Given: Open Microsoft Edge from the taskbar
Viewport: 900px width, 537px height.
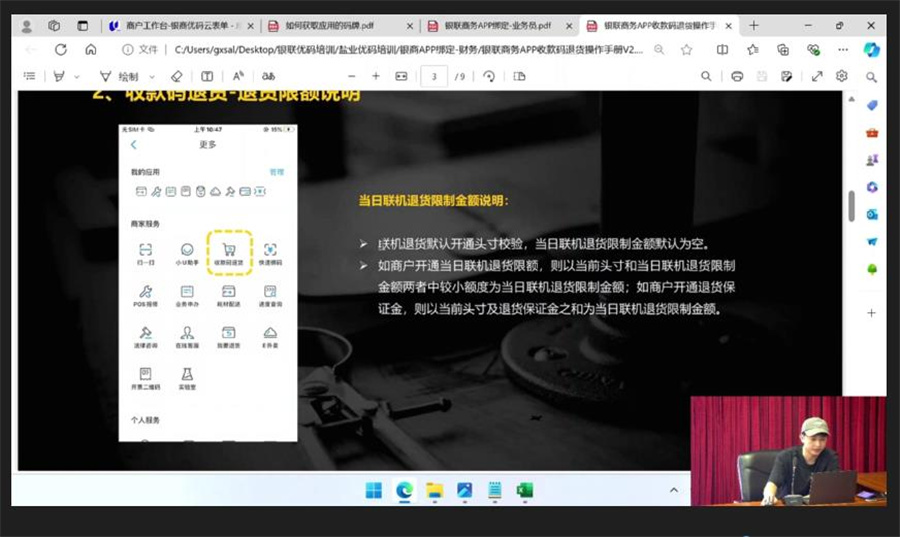Looking at the screenshot, I should click(x=404, y=491).
